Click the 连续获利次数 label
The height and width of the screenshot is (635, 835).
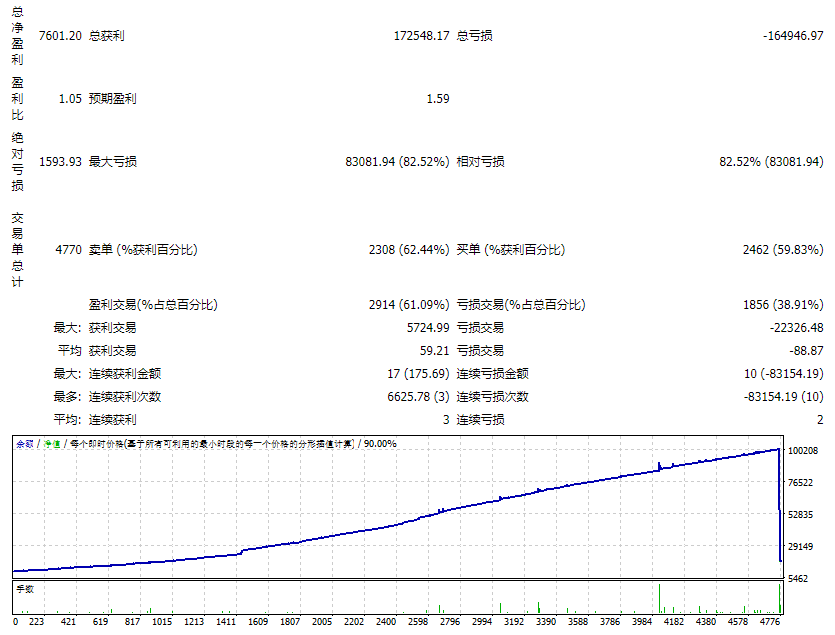tap(125, 397)
